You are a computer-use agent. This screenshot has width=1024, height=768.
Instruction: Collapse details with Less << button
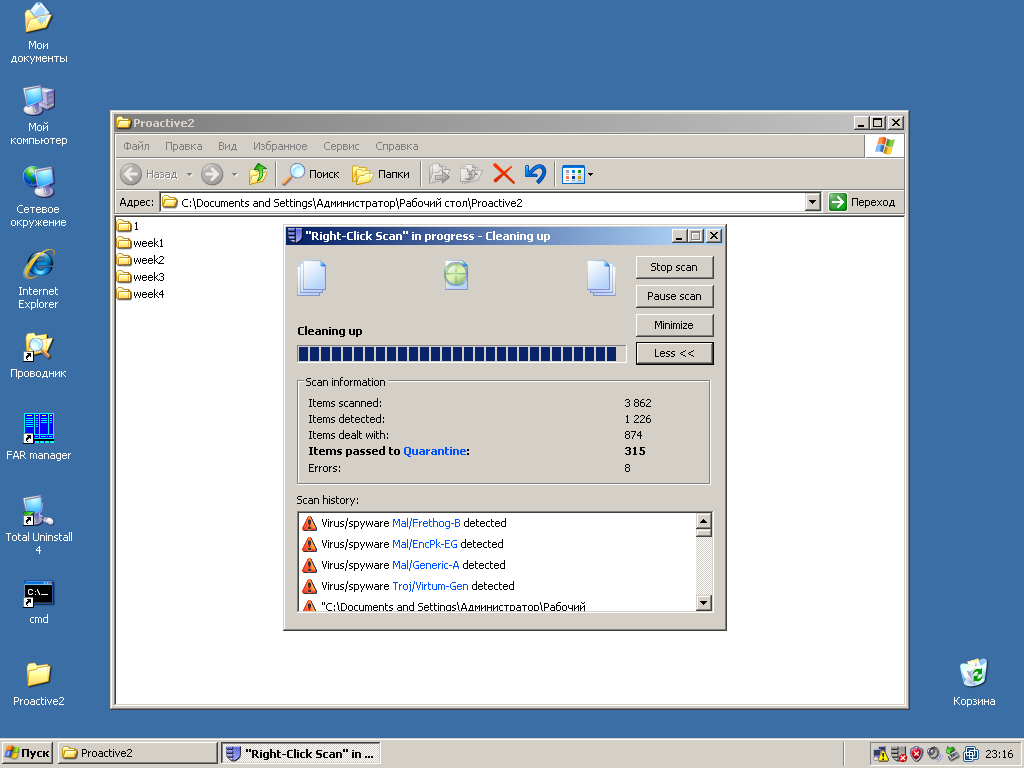pyautogui.click(x=674, y=353)
